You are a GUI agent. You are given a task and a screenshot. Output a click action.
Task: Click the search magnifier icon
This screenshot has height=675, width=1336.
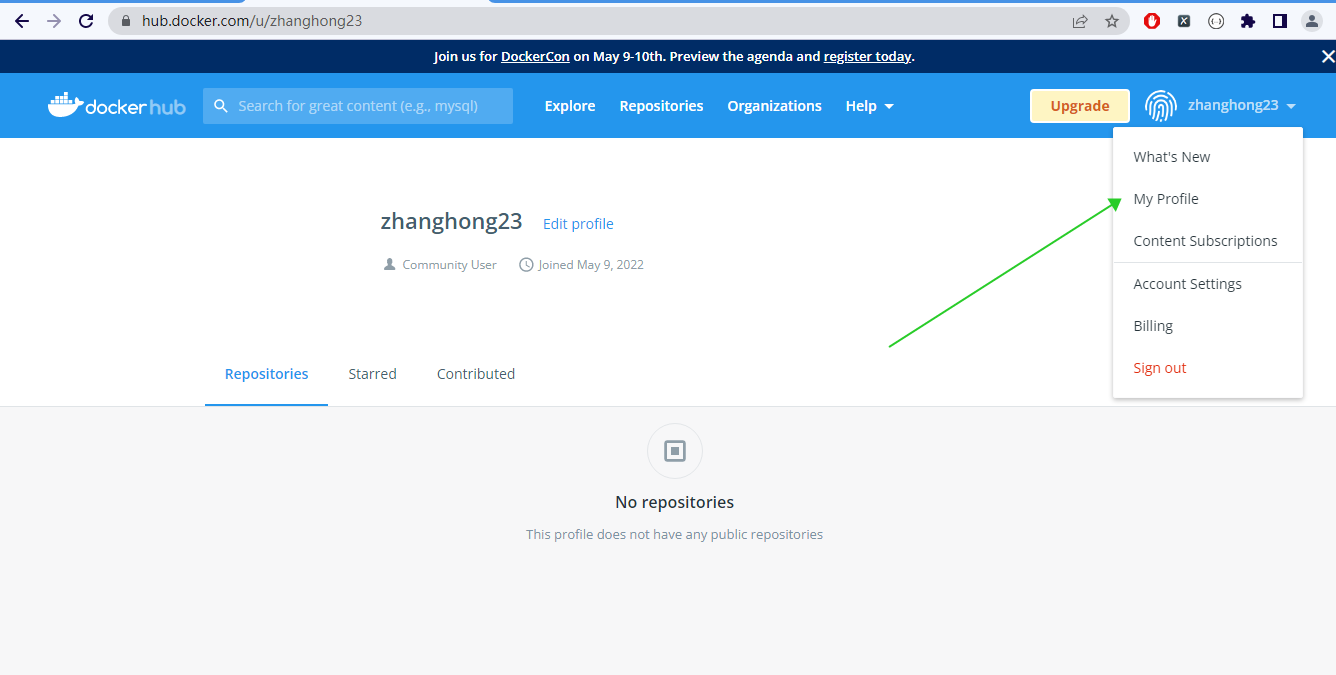tap(221, 106)
